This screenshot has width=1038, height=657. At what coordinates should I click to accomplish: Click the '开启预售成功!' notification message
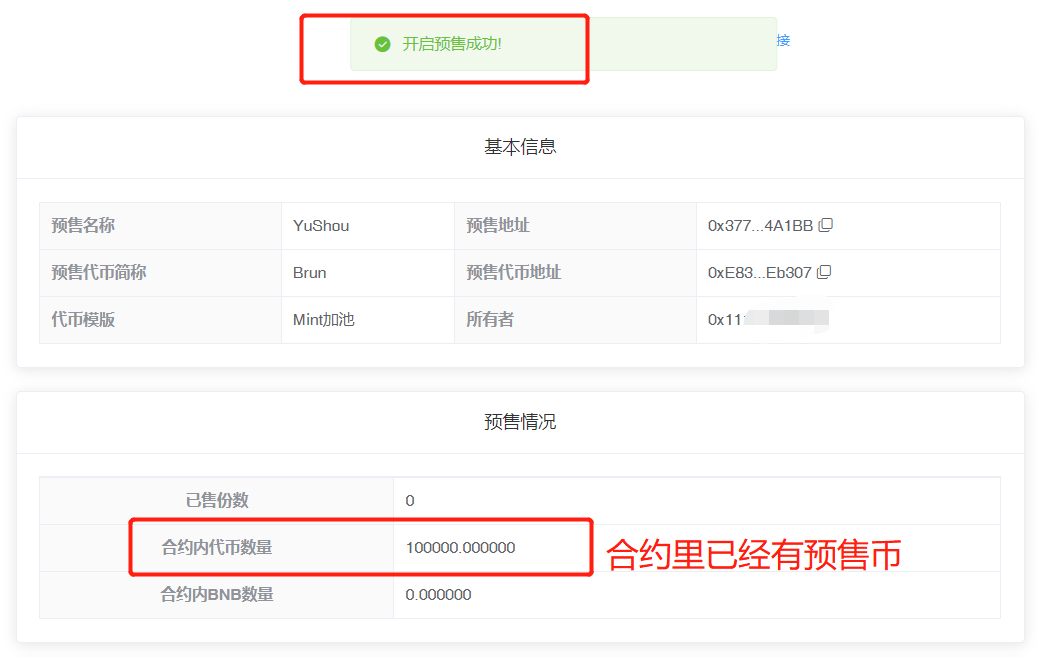(x=452, y=44)
